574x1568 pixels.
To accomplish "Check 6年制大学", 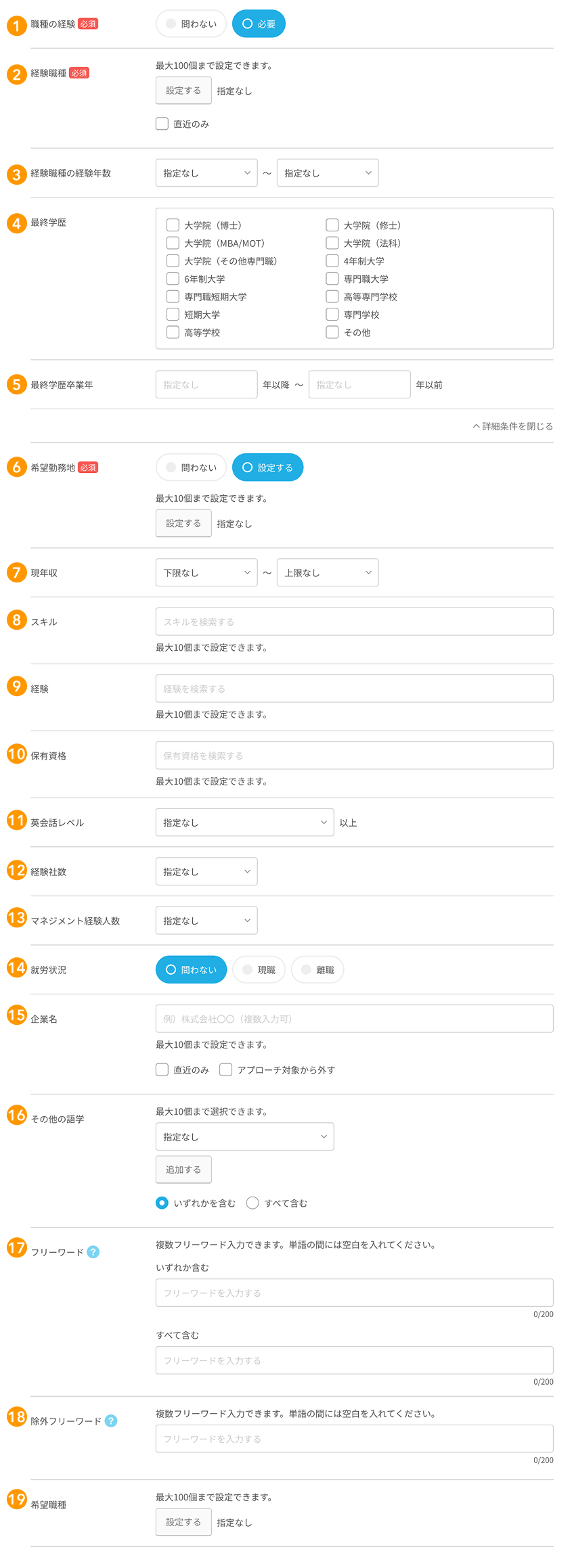I will click(173, 279).
